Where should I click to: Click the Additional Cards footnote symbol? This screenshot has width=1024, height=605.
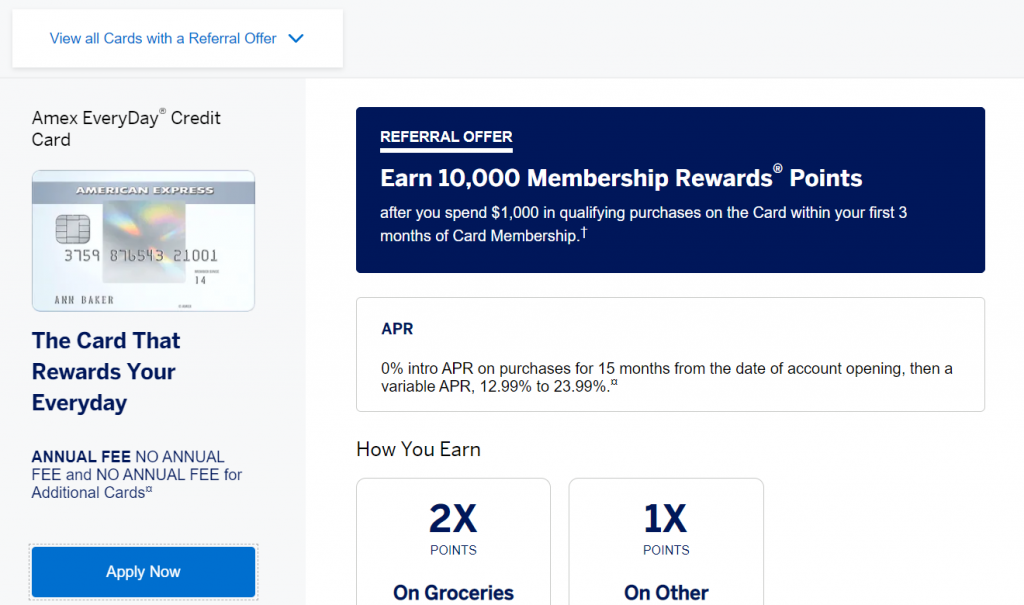(149, 489)
